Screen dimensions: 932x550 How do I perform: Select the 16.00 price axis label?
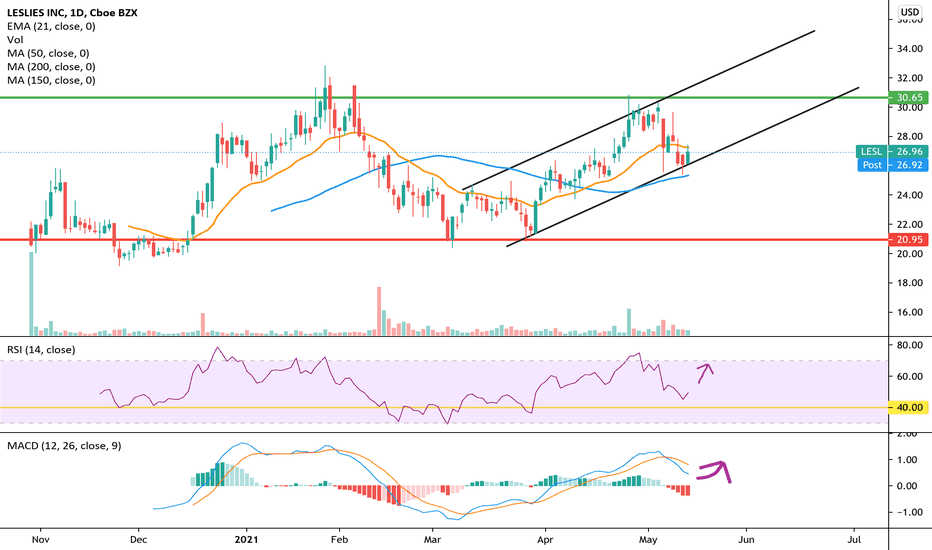click(909, 312)
